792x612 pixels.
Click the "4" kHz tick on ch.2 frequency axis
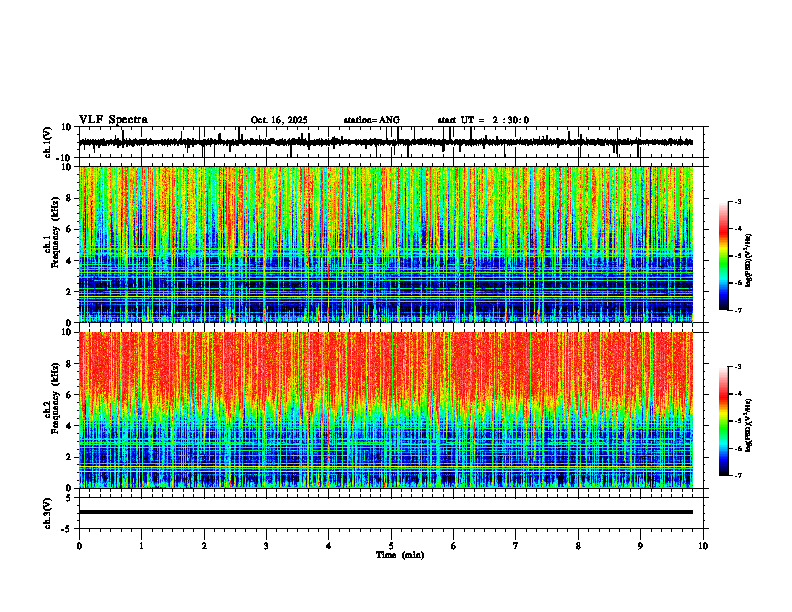coord(69,426)
